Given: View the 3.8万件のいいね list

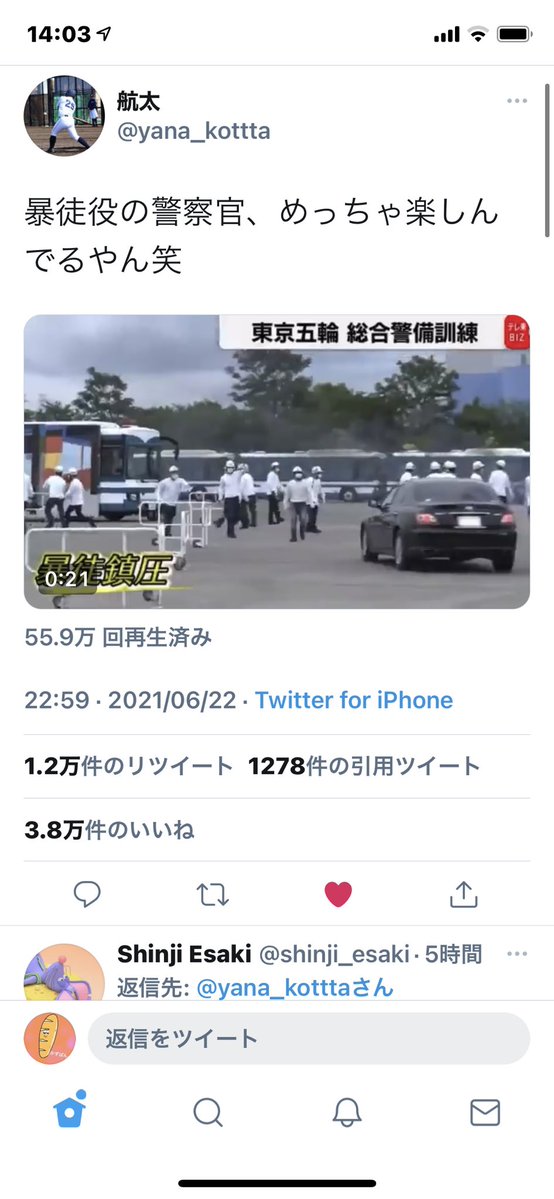Looking at the screenshot, I should pyautogui.click(x=109, y=830).
